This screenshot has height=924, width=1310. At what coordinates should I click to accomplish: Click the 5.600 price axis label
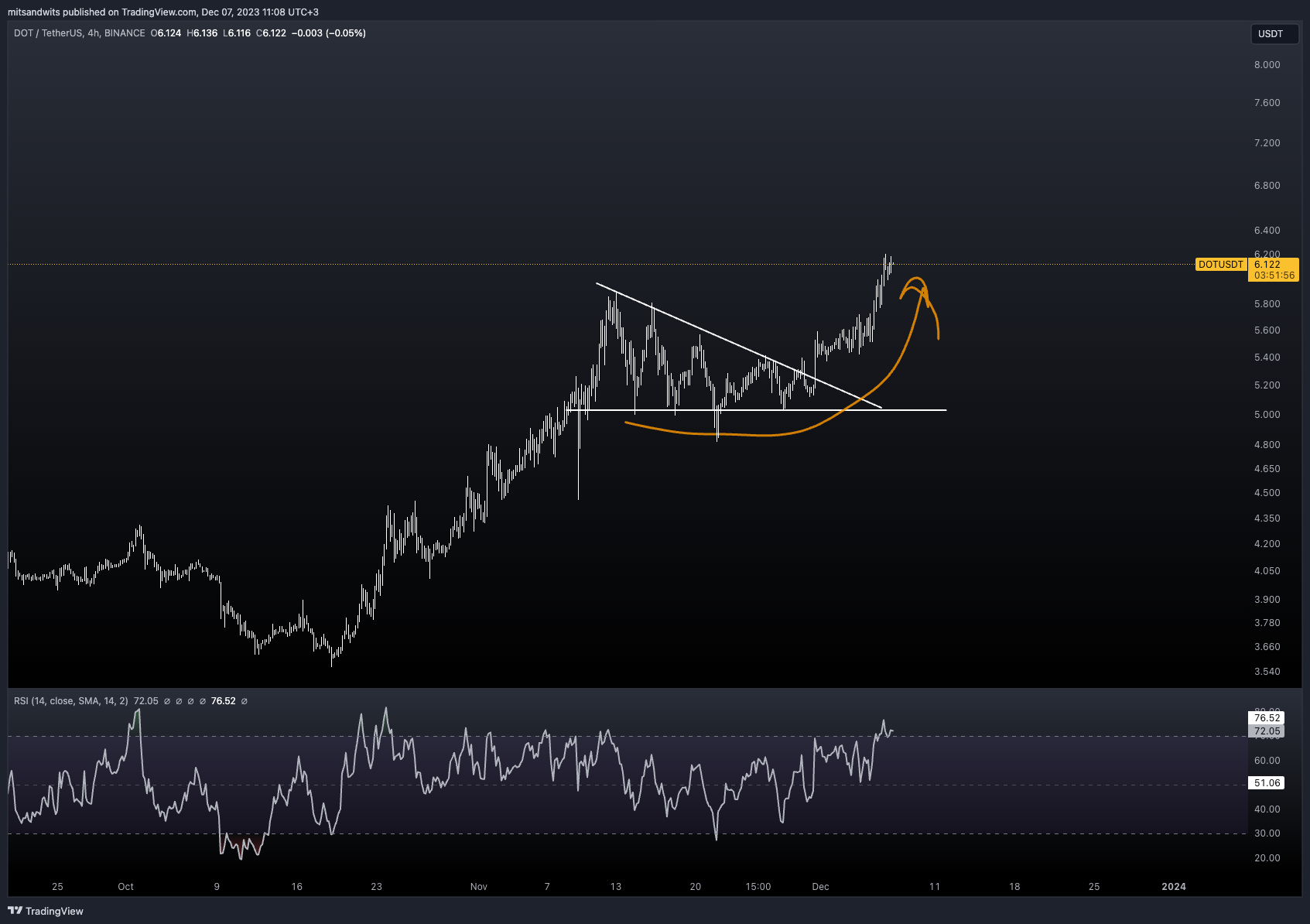1267,330
